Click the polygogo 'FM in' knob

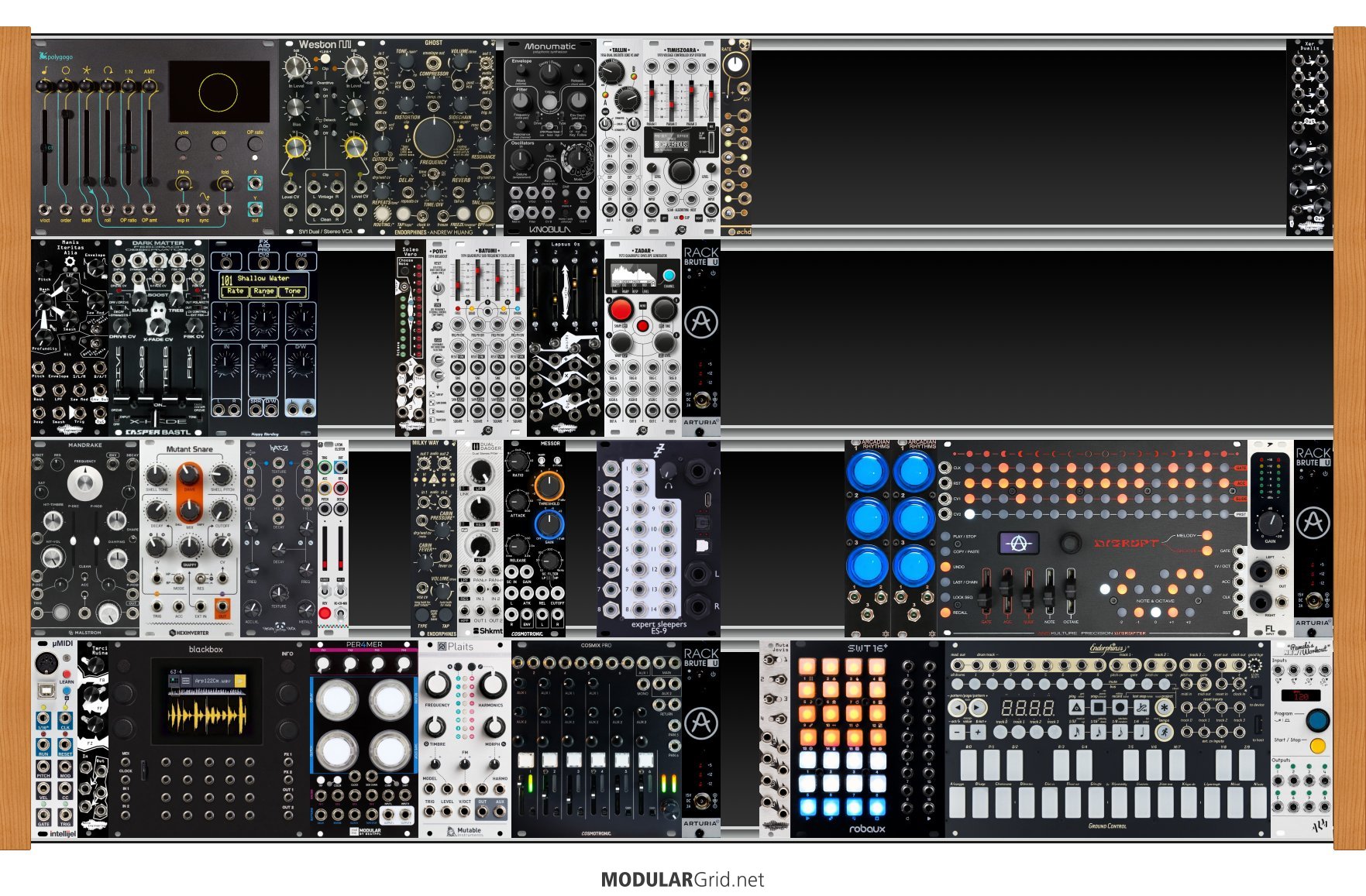pyautogui.click(x=183, y=184)
